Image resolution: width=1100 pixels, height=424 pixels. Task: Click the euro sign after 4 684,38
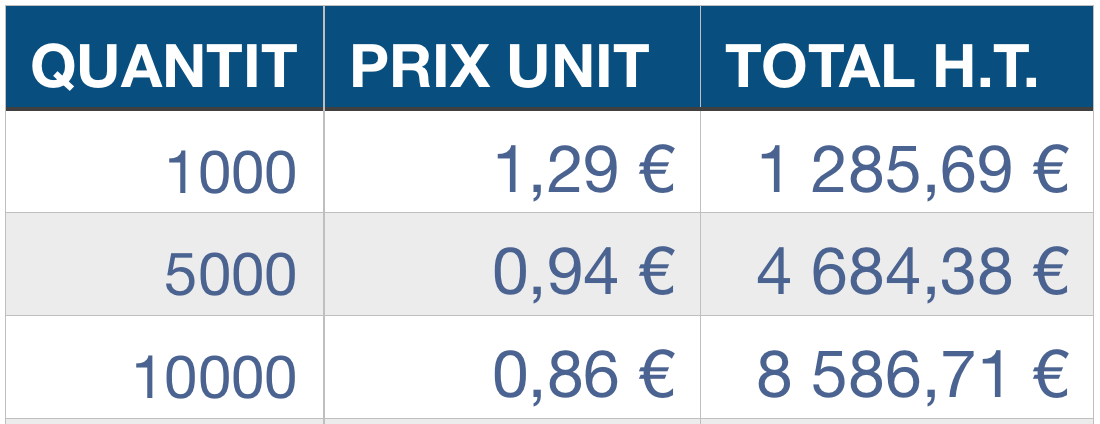pos(1052,272)
